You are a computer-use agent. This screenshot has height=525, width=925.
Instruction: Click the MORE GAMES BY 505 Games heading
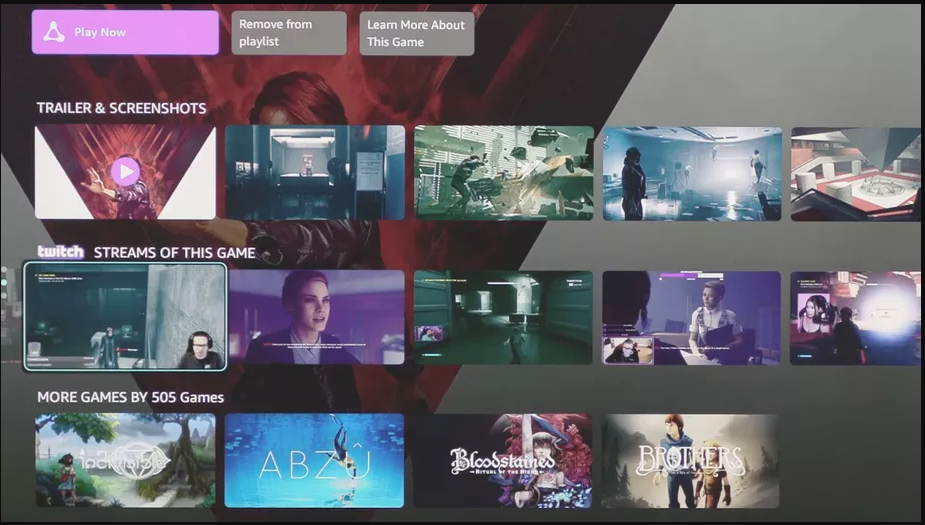pos(130,397)
